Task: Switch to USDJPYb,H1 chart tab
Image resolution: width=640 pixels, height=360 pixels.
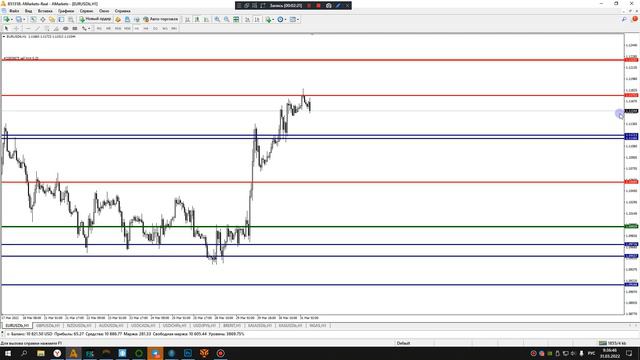Action: coord(204,326)
